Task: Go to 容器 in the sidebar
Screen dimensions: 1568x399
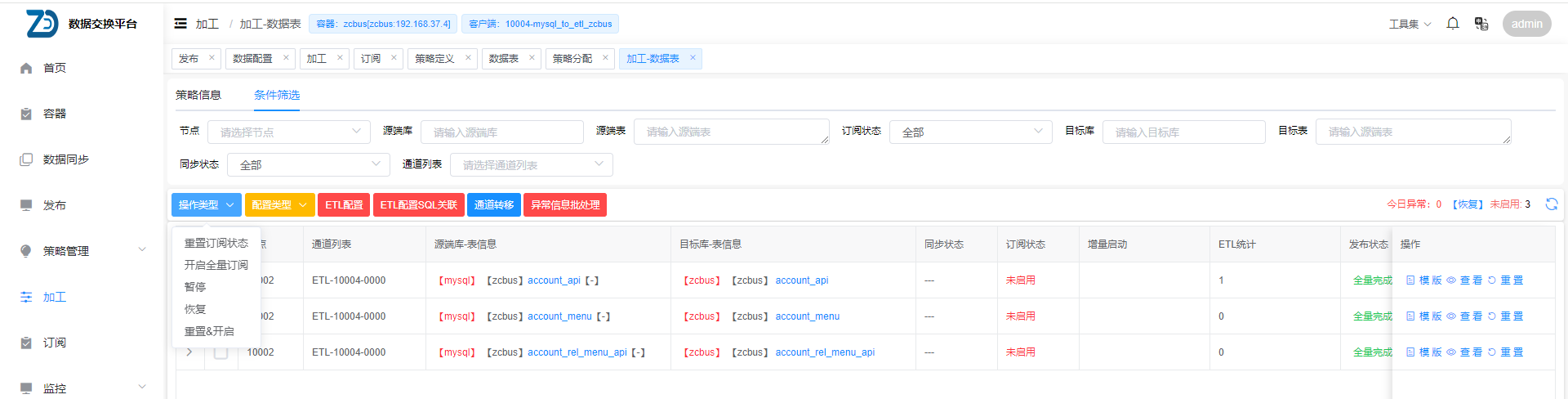Action: pos(54,114)
